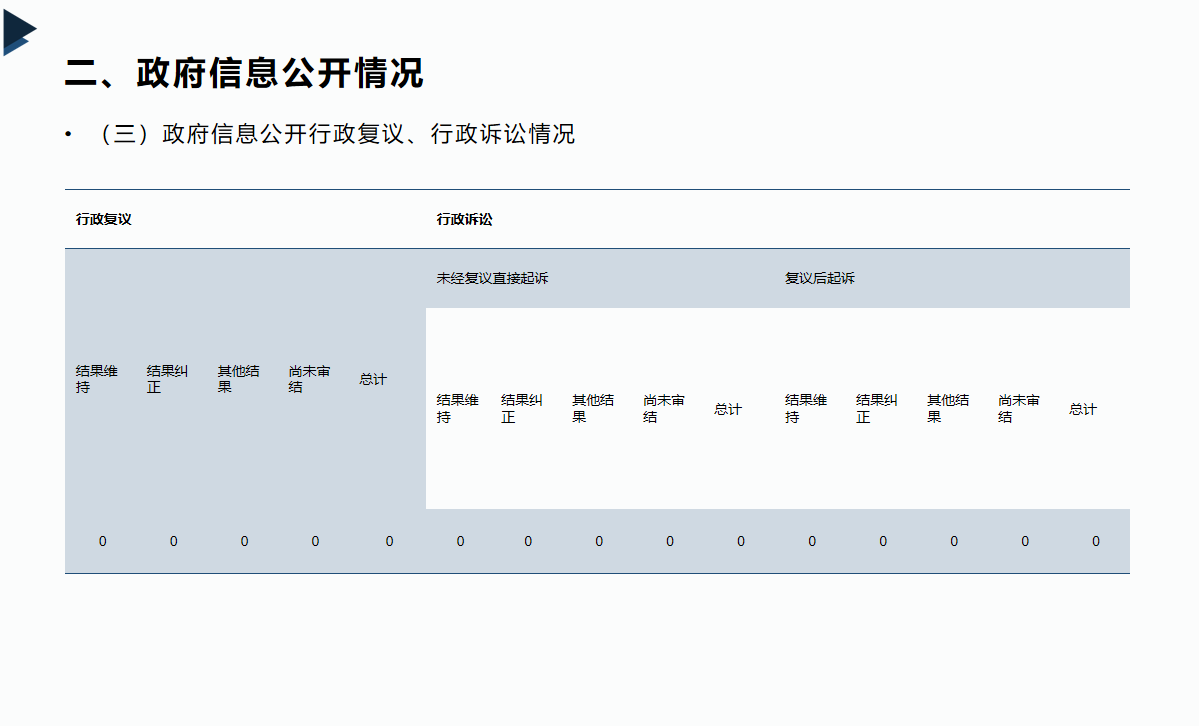Click the 行政诉讼 table header
The image size is (1199, 726).
point(464,220)
